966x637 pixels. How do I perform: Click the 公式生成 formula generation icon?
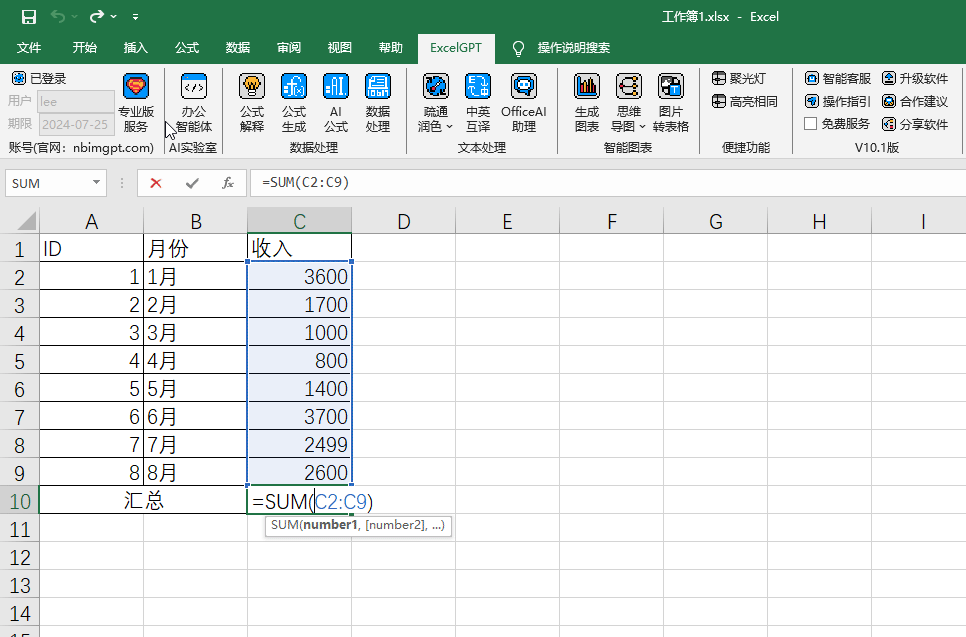[x=294, y=102]
